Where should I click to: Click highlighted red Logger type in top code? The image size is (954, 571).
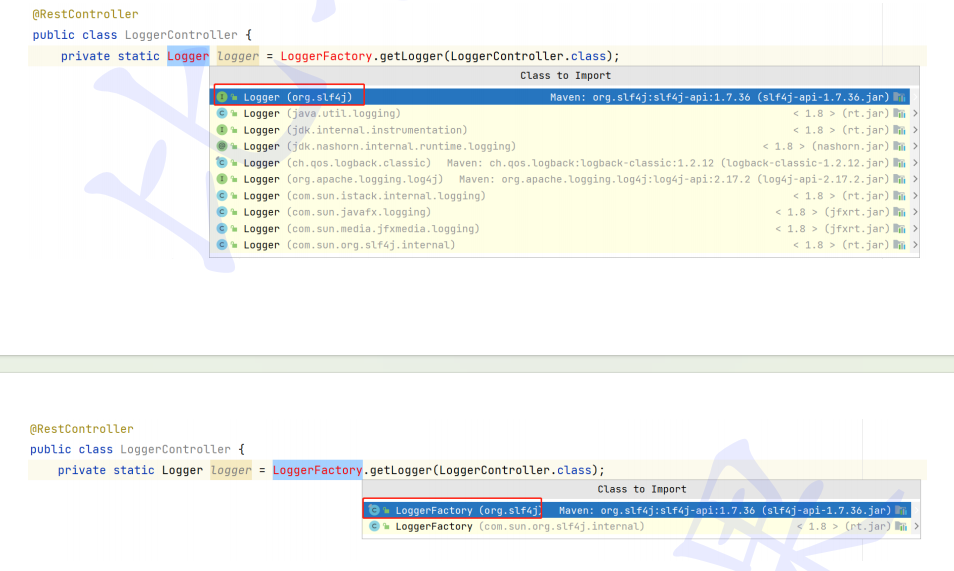(188, 56)
